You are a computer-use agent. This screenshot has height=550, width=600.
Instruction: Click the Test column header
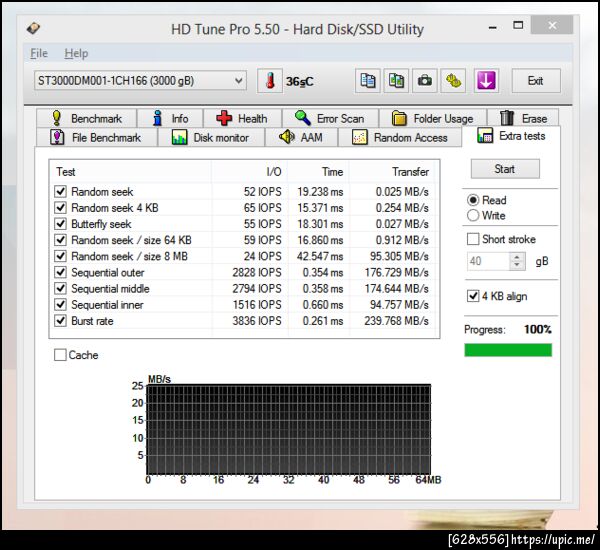130,172
